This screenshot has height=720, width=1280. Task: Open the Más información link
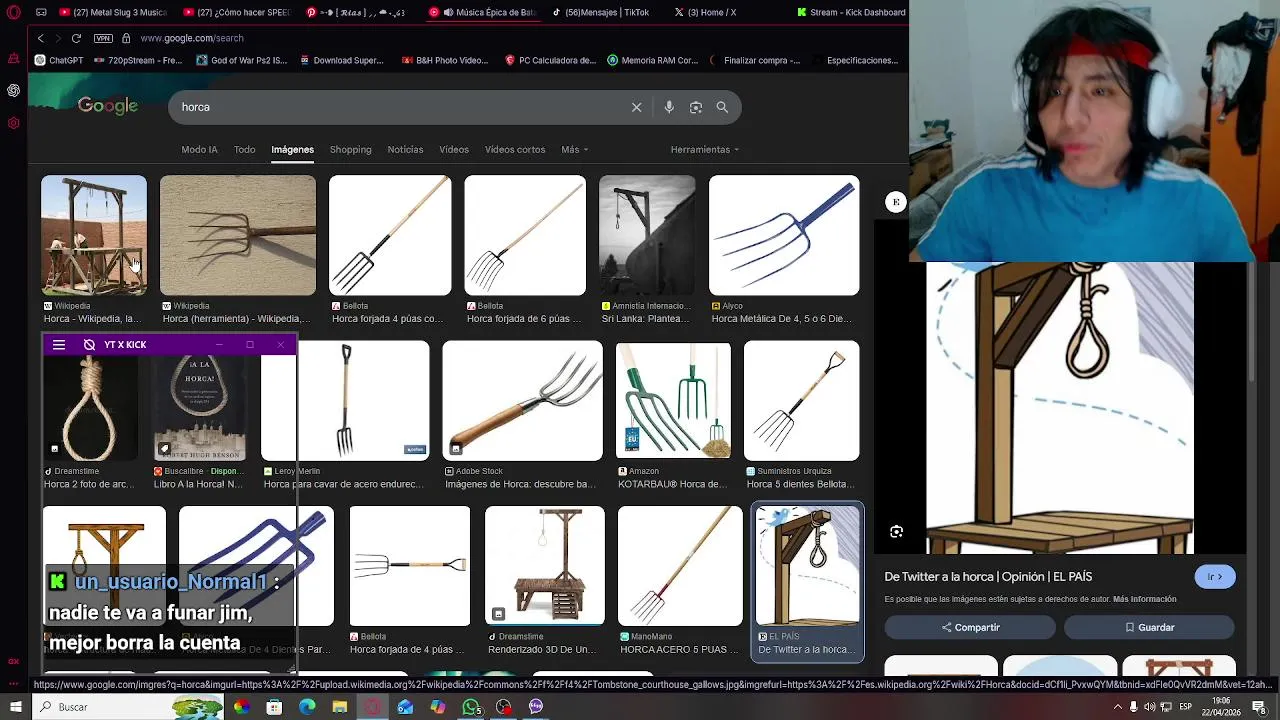pyautogui.click(x=1145, y=599)
